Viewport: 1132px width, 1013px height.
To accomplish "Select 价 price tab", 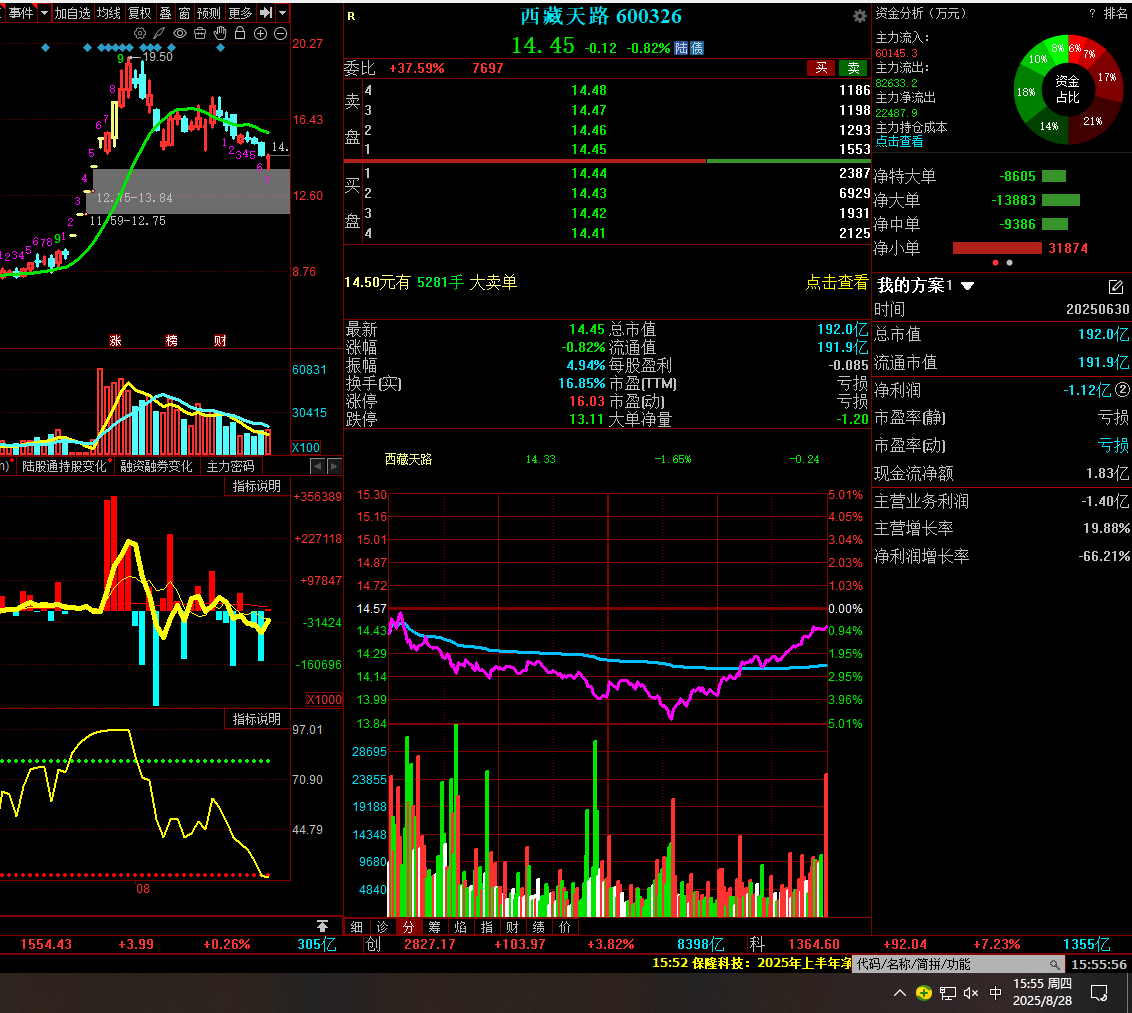I will coord(565,927).
